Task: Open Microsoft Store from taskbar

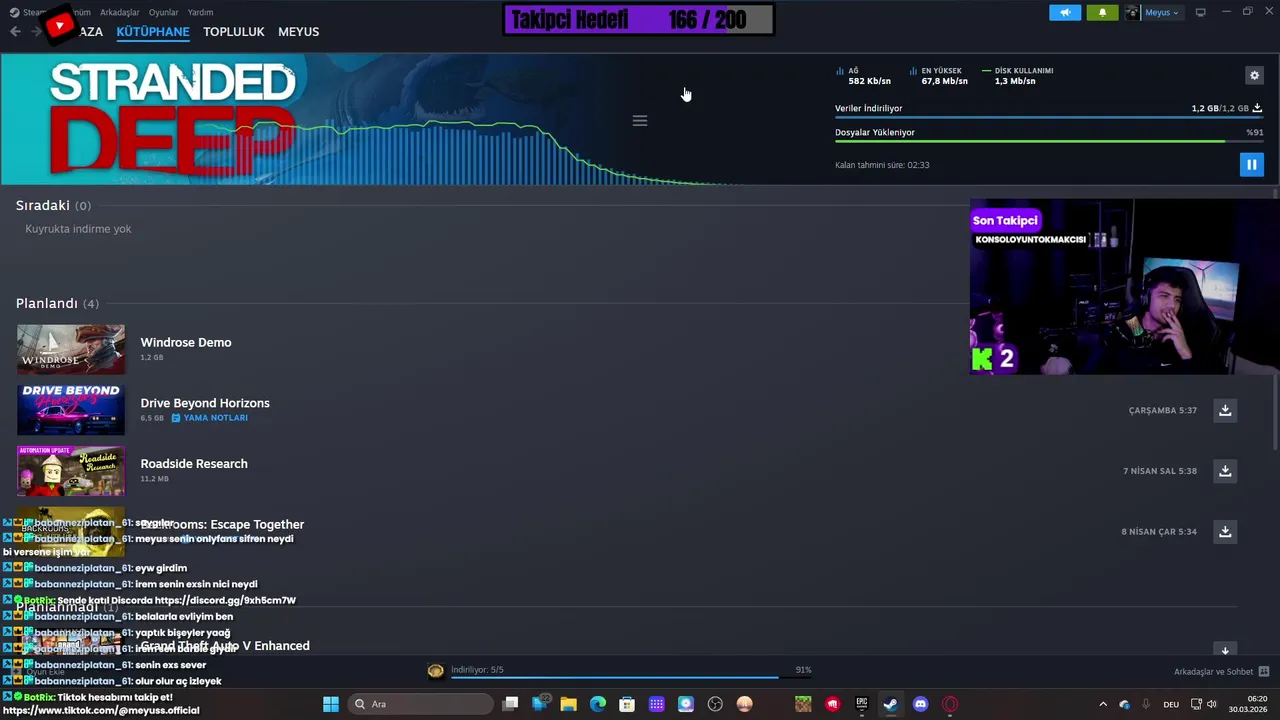Action: [x=627, y=704]
